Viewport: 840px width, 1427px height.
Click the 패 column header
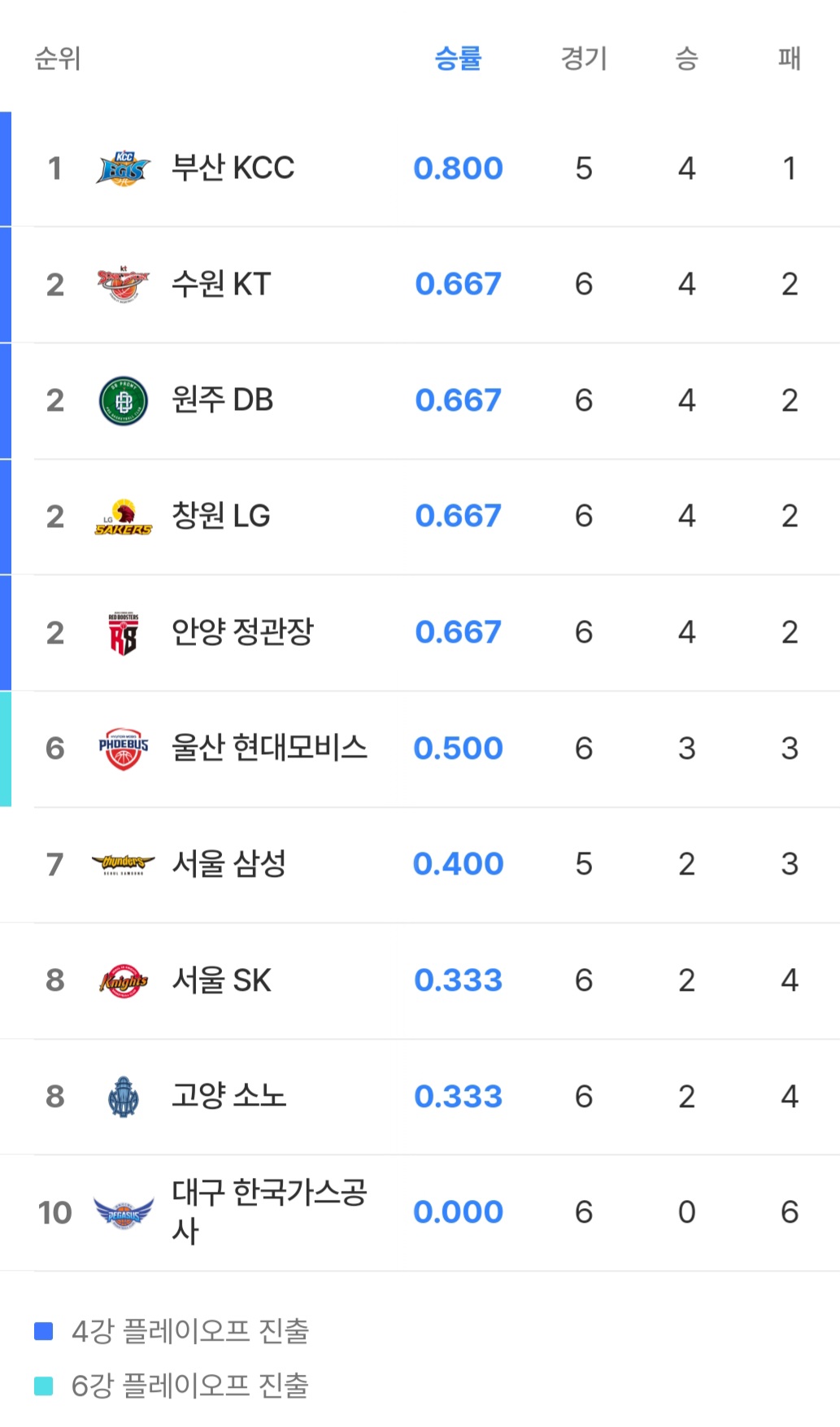point(789,59)
